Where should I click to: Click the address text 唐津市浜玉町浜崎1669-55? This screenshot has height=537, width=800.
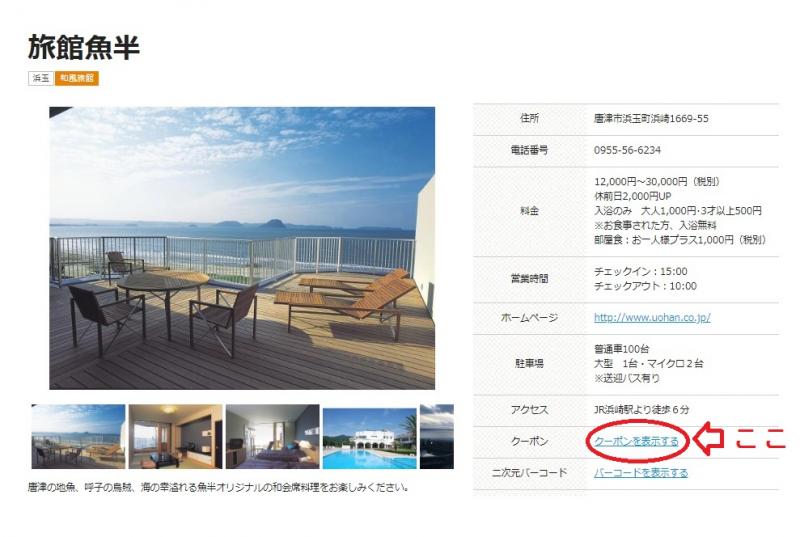coord(665,119)
